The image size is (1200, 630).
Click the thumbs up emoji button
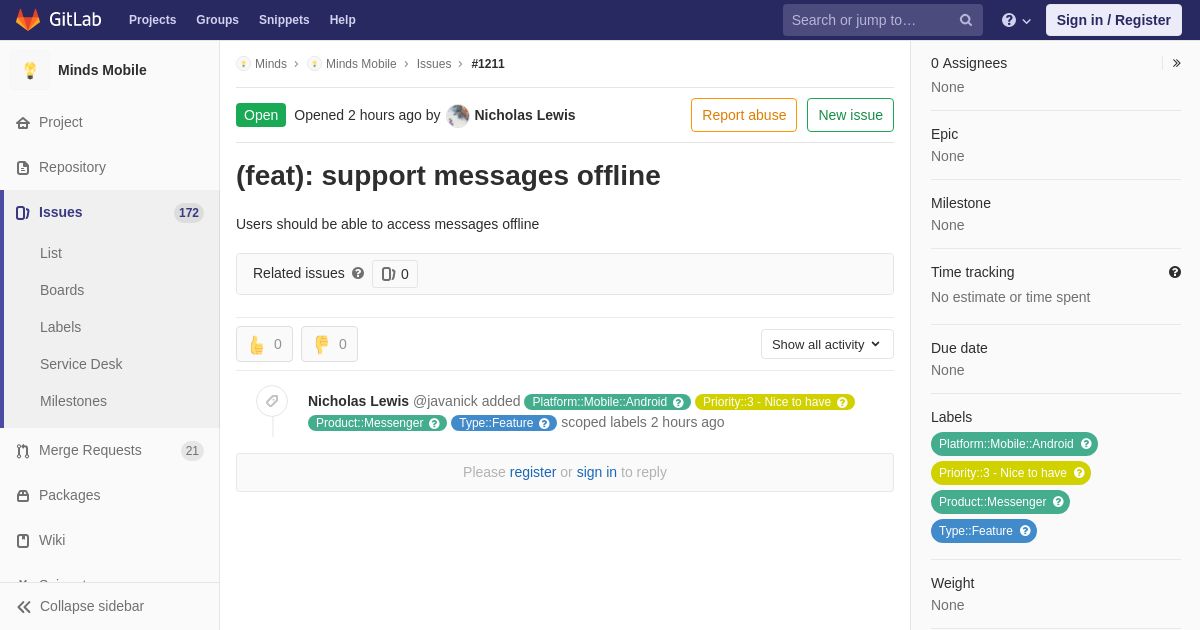[264, 344]
